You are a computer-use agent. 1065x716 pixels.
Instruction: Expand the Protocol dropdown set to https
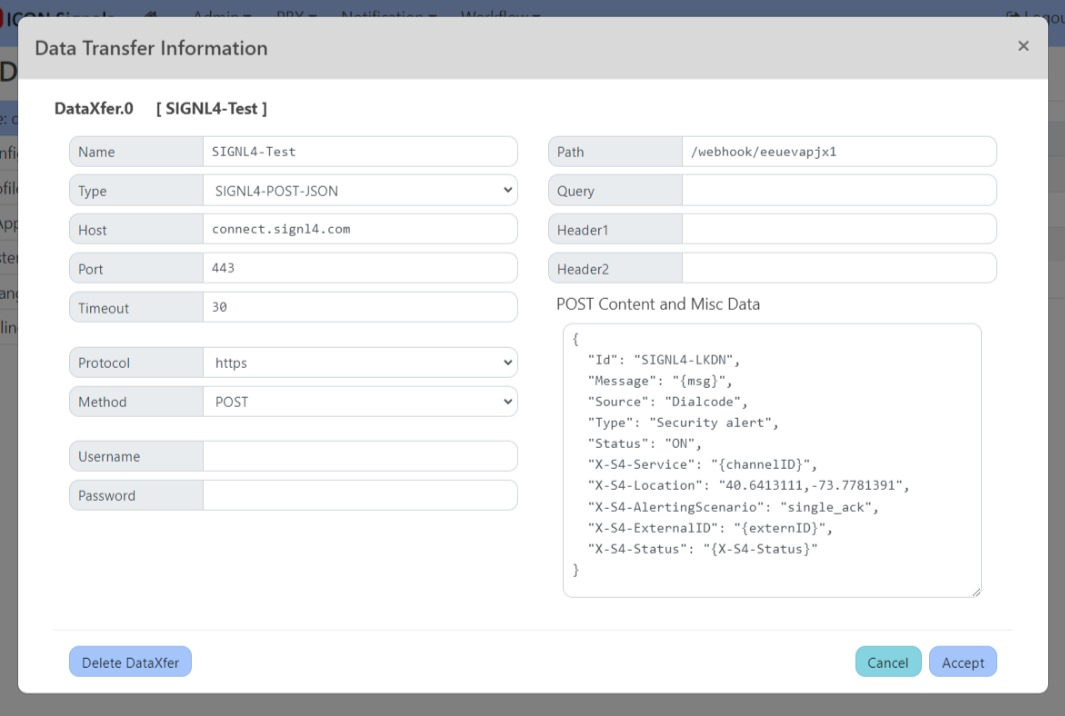coord(360,363)
